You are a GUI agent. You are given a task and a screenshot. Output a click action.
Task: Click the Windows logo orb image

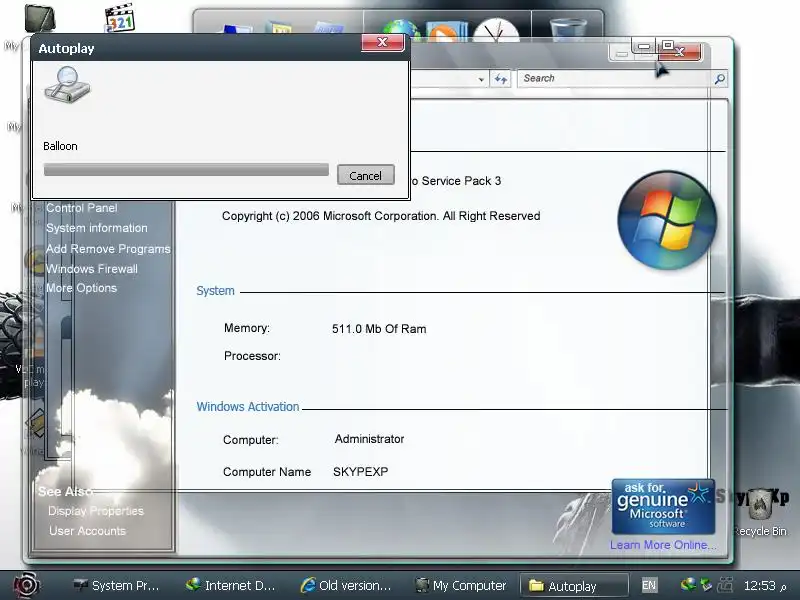pyautogui.click(x=667, y=220)
